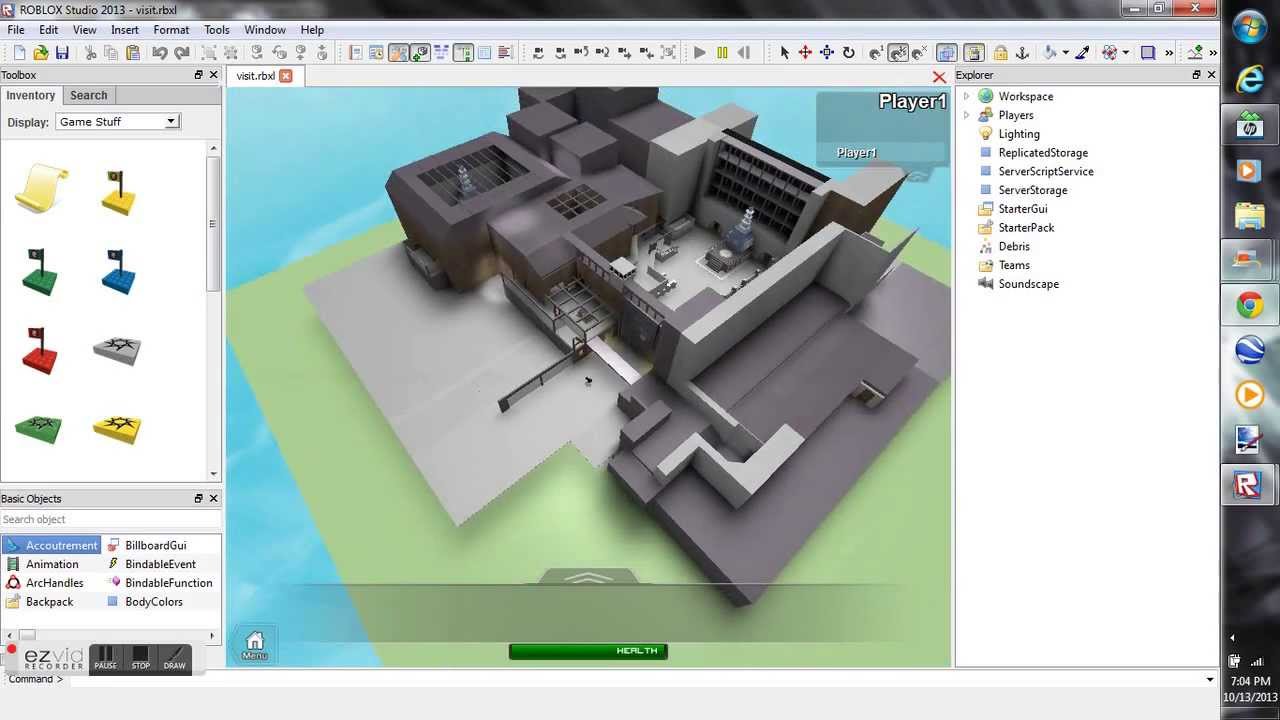Screen dimensions: 1280x720
Task: Select Lighting in the Explorer
Action: click(x=1019, y=134)
